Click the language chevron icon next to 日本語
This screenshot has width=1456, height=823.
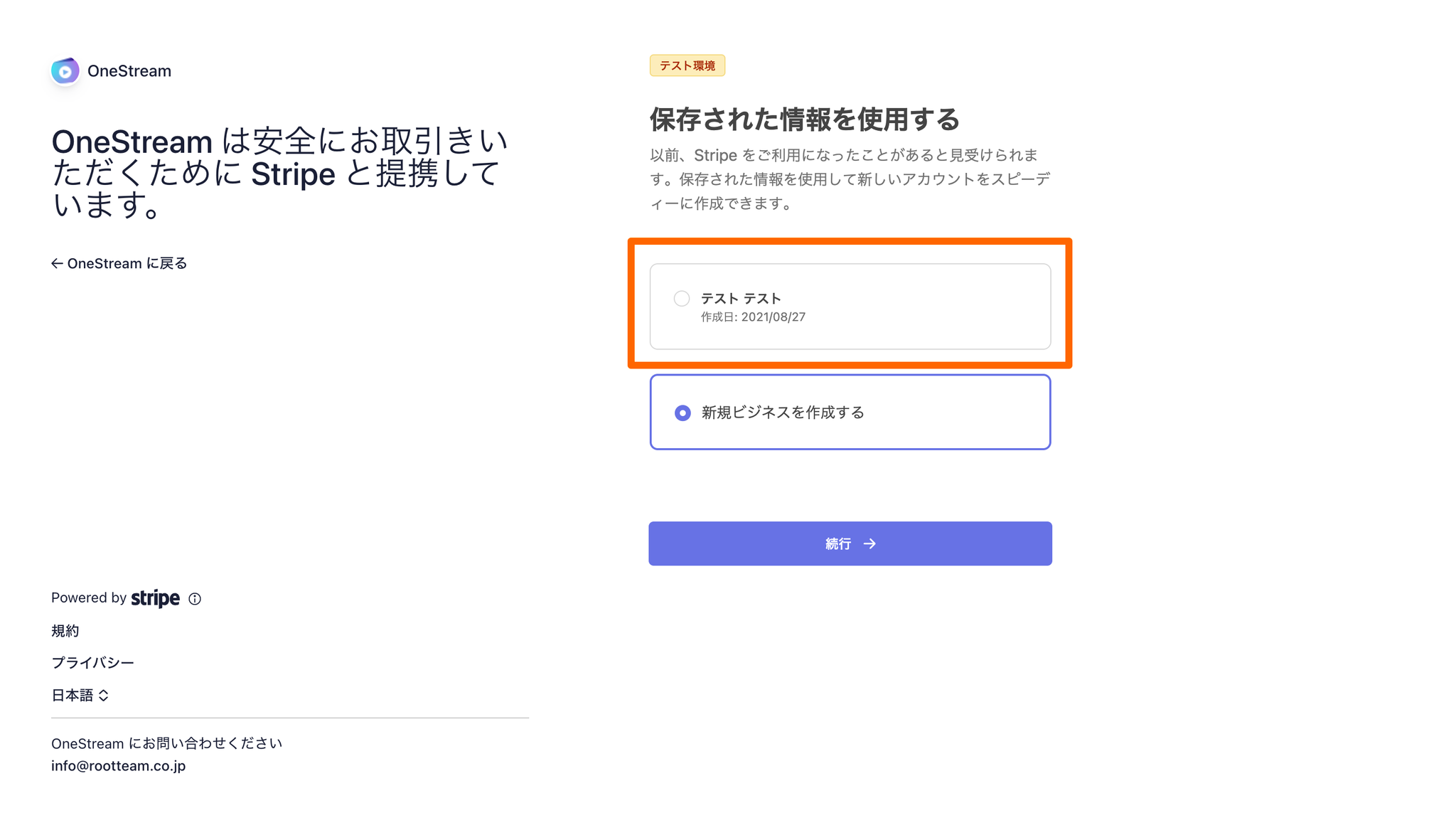tap(104, 696)
